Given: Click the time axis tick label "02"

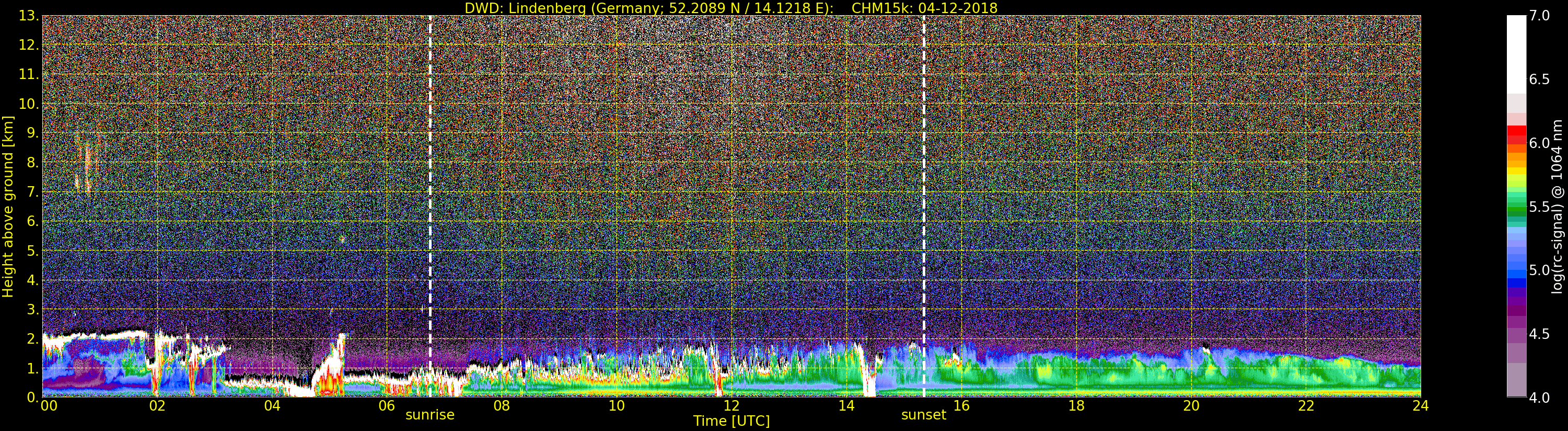Looking at the screenshot, I should pos(157,406).
